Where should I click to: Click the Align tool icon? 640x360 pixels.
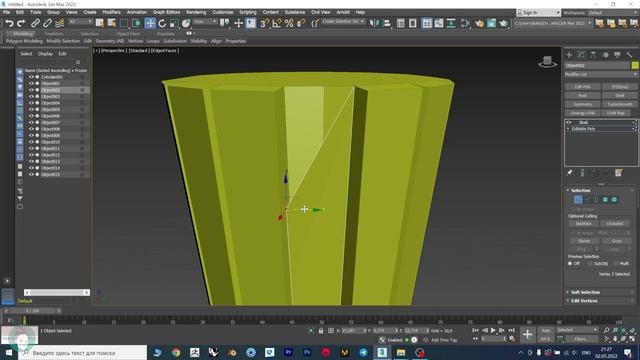(387, 23)
